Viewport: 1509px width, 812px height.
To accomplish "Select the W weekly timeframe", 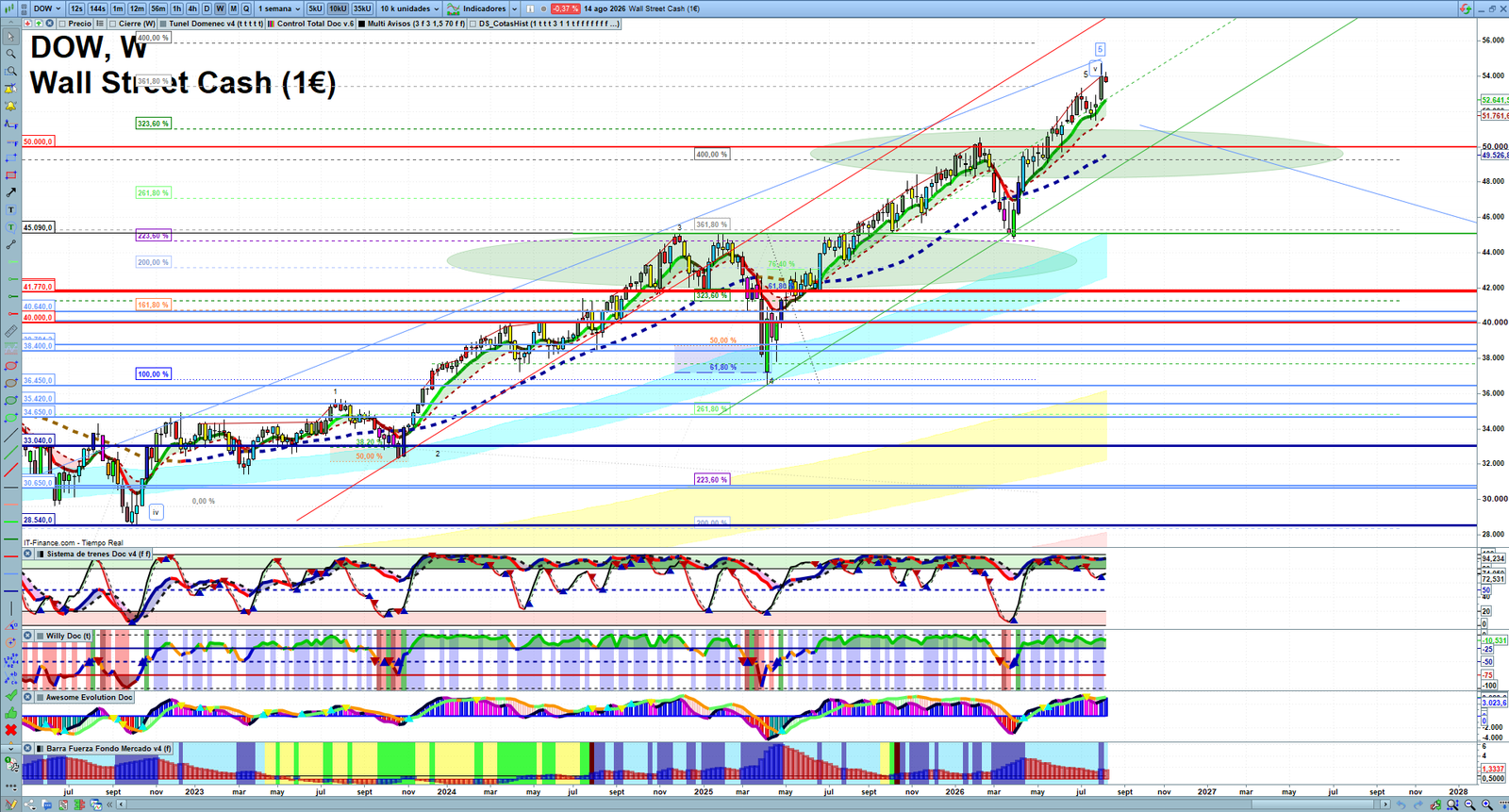I will (220, 8).
